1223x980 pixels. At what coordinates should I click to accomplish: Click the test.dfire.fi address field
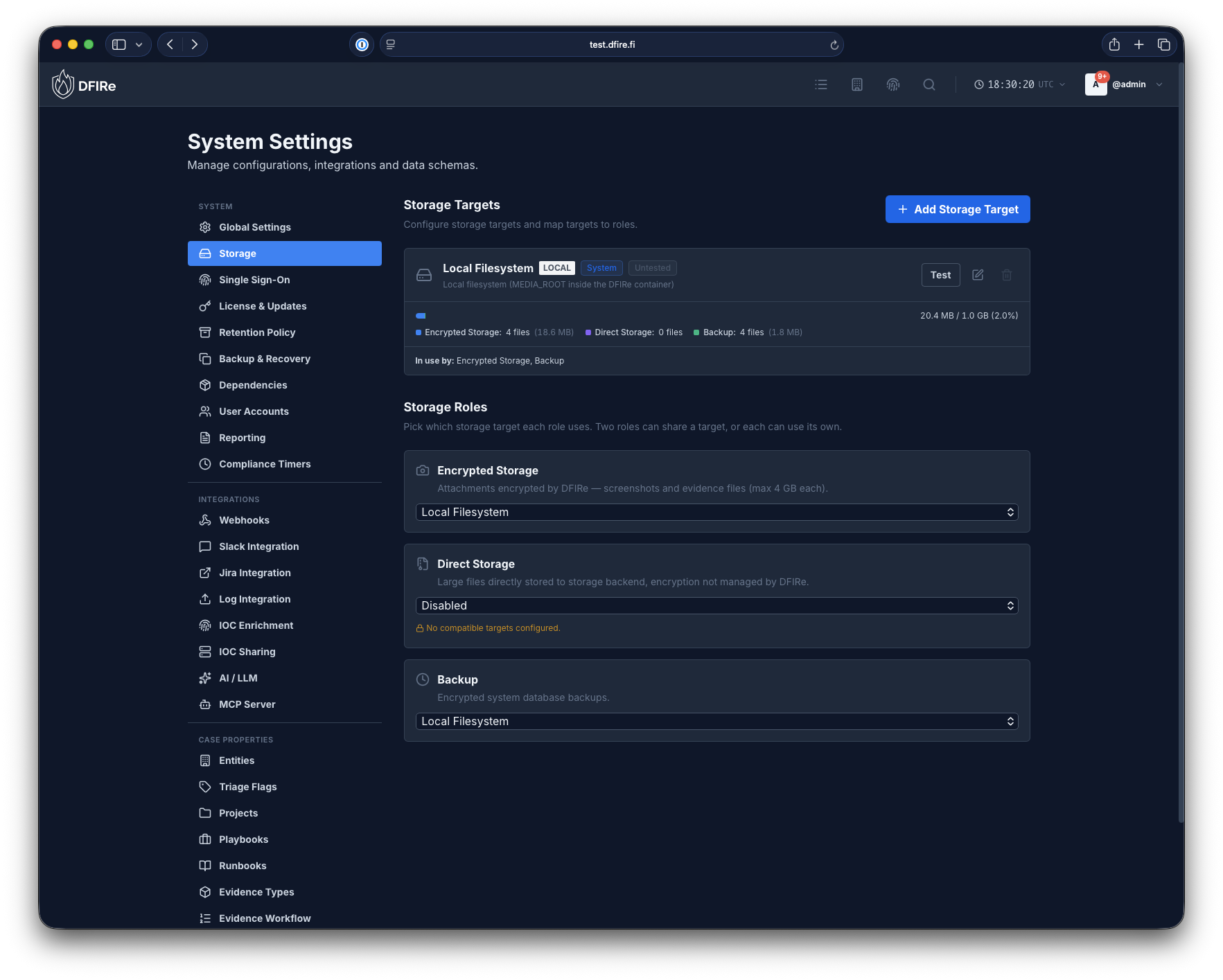pos(612,44)
